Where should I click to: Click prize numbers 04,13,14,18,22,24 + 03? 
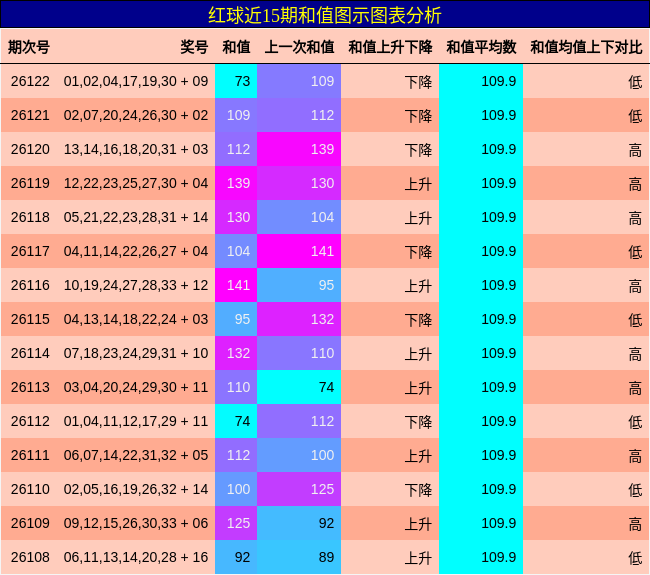pos(136,319)
